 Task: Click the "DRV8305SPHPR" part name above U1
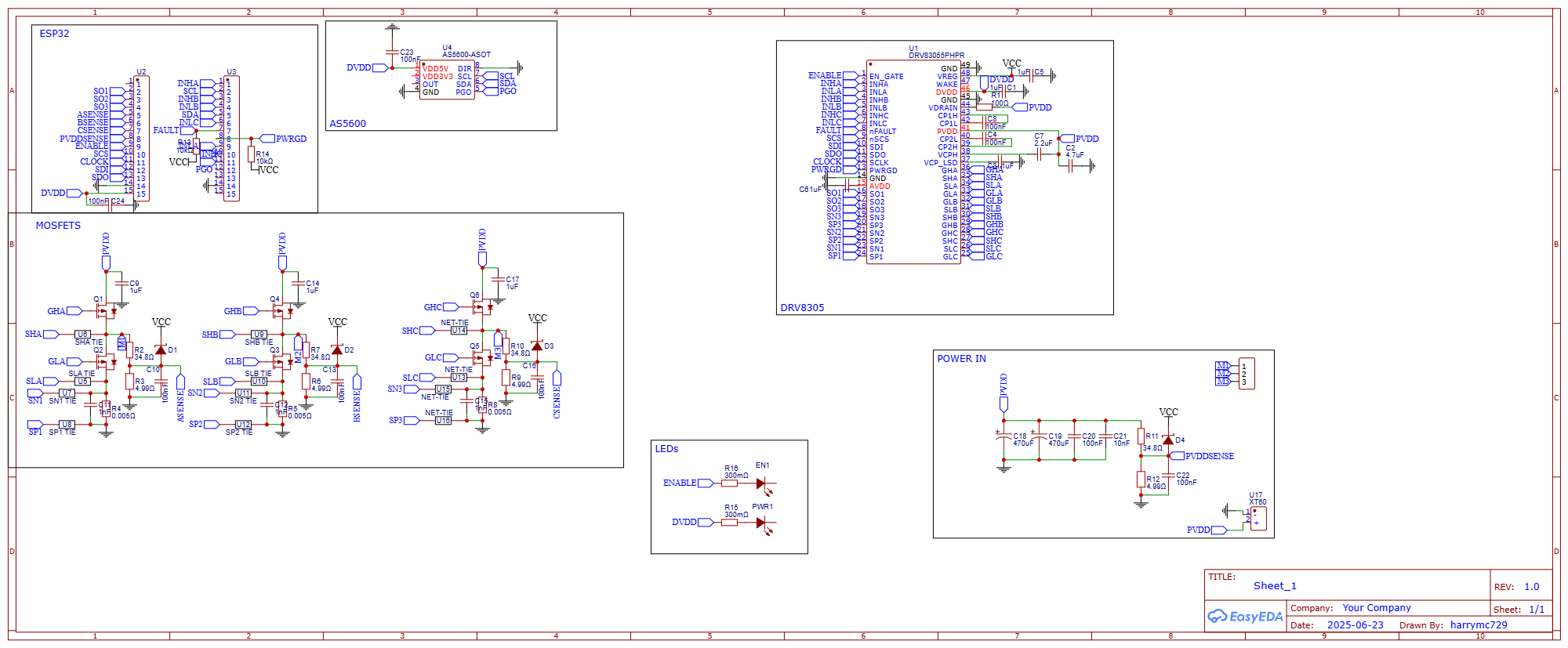pos(937,56)
